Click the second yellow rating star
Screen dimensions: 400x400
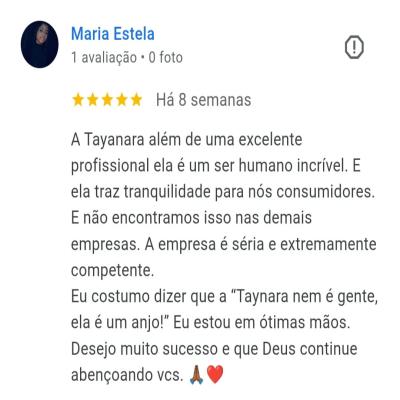[x=92, y=100]
